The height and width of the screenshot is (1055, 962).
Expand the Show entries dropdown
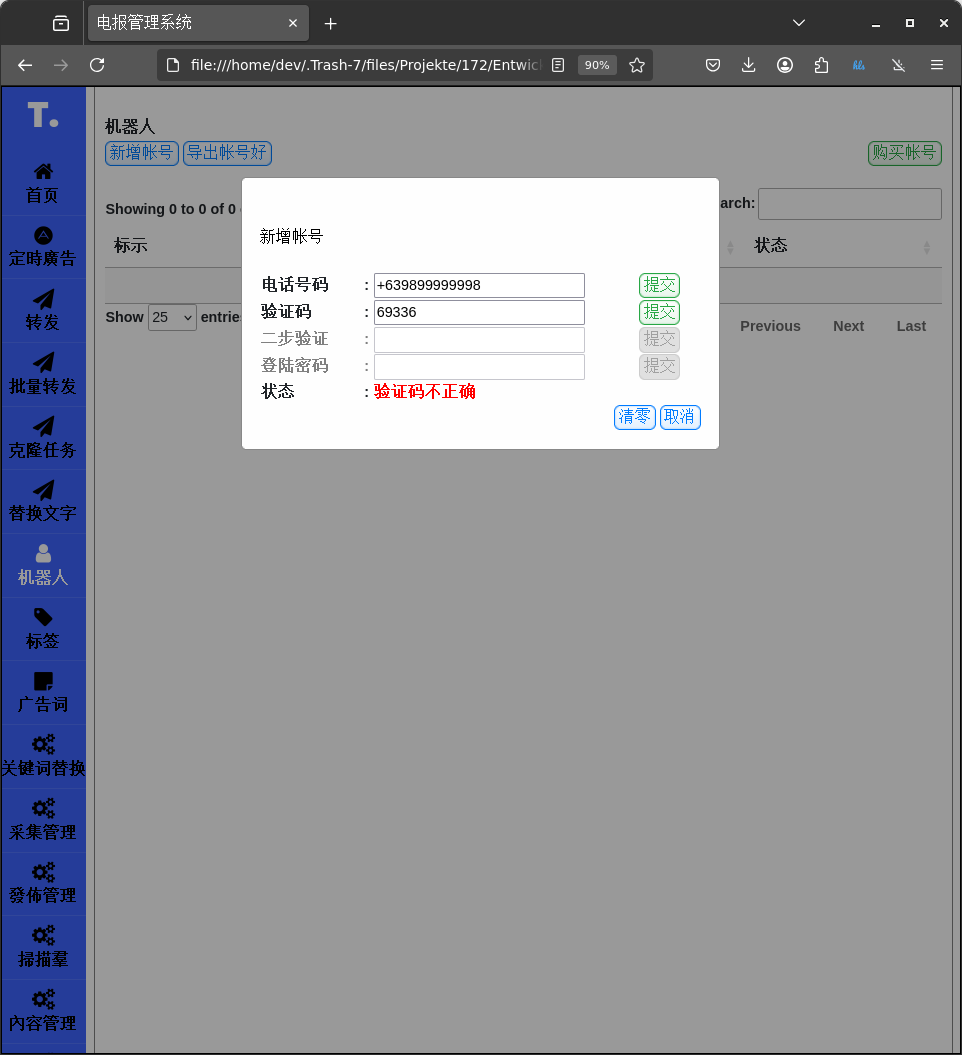(172, 317)
